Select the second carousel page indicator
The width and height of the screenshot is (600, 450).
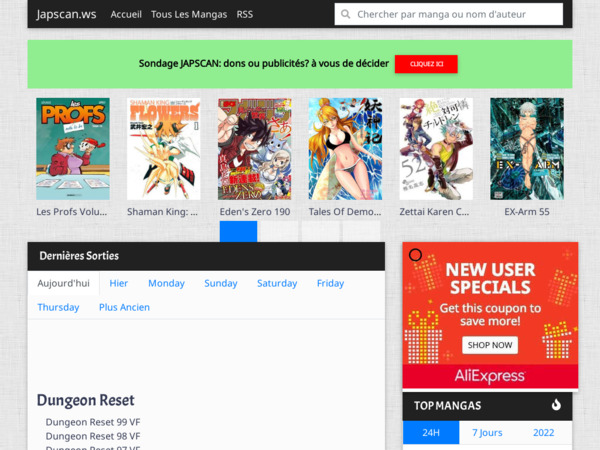(x=279, y=232)
